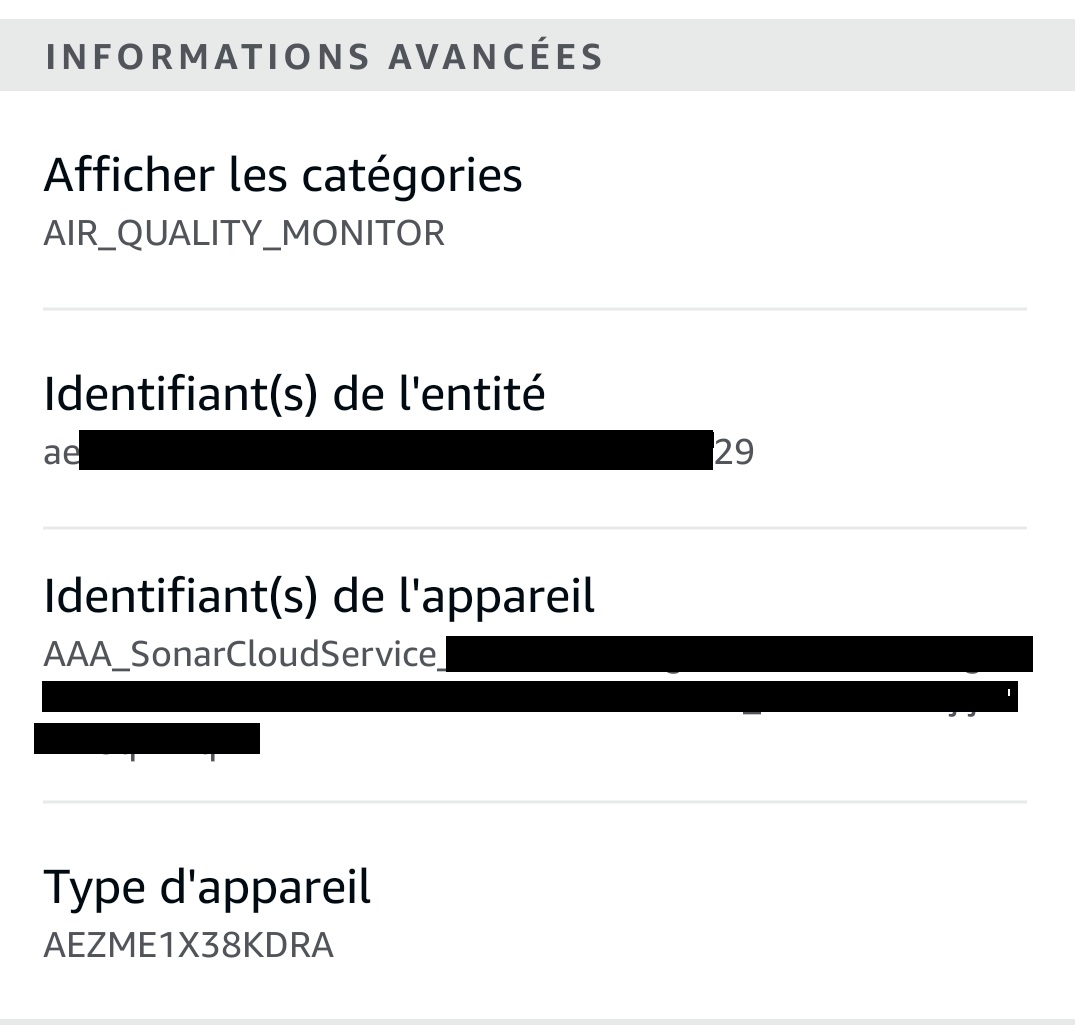Screen dimensions: 1075x1025
Task: Select the AEZME1X38KDRA device type value
Action: click(188, 945)
